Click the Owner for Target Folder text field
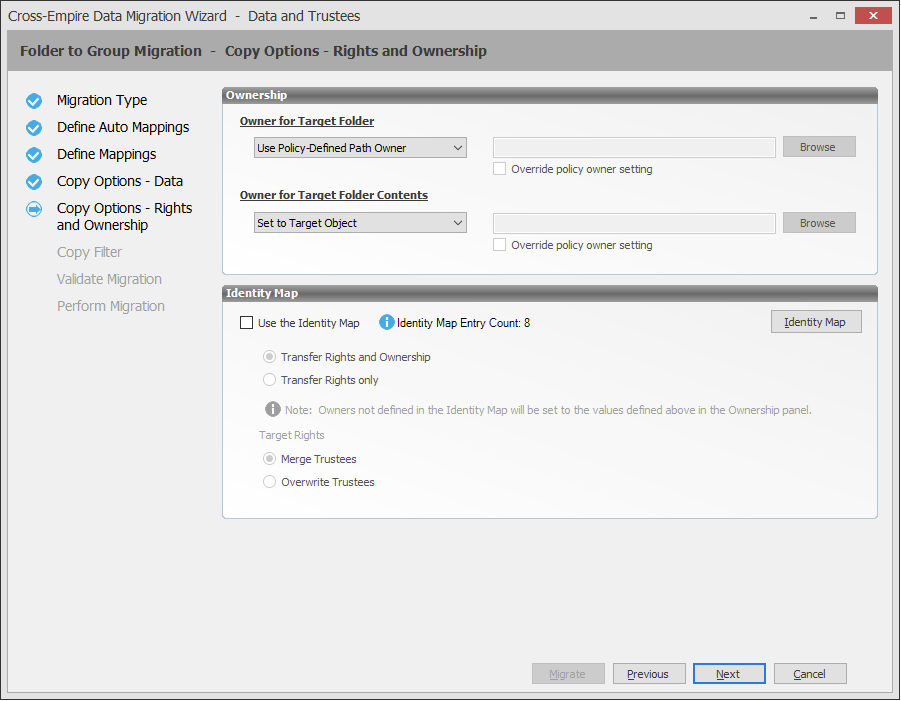Viewport: 901px width, 701px height. point(635,148)
